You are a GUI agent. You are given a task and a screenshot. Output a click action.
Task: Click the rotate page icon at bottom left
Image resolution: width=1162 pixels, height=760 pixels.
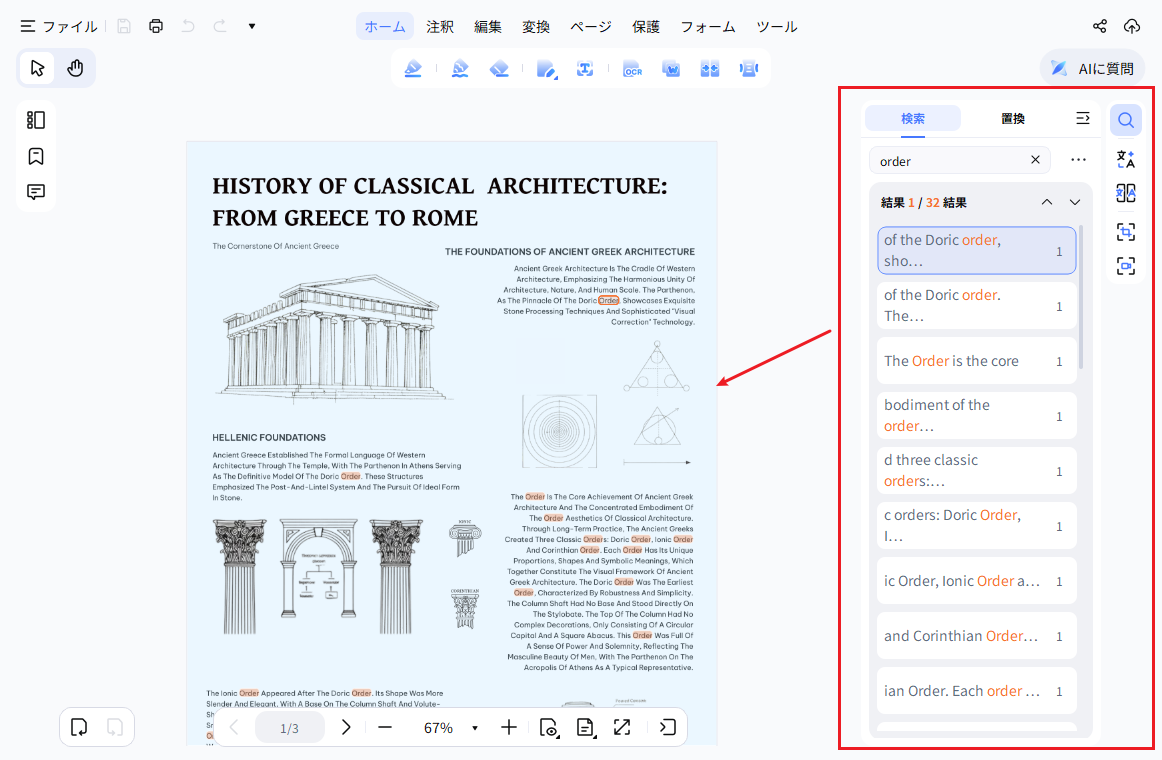[x=79, y=727]
